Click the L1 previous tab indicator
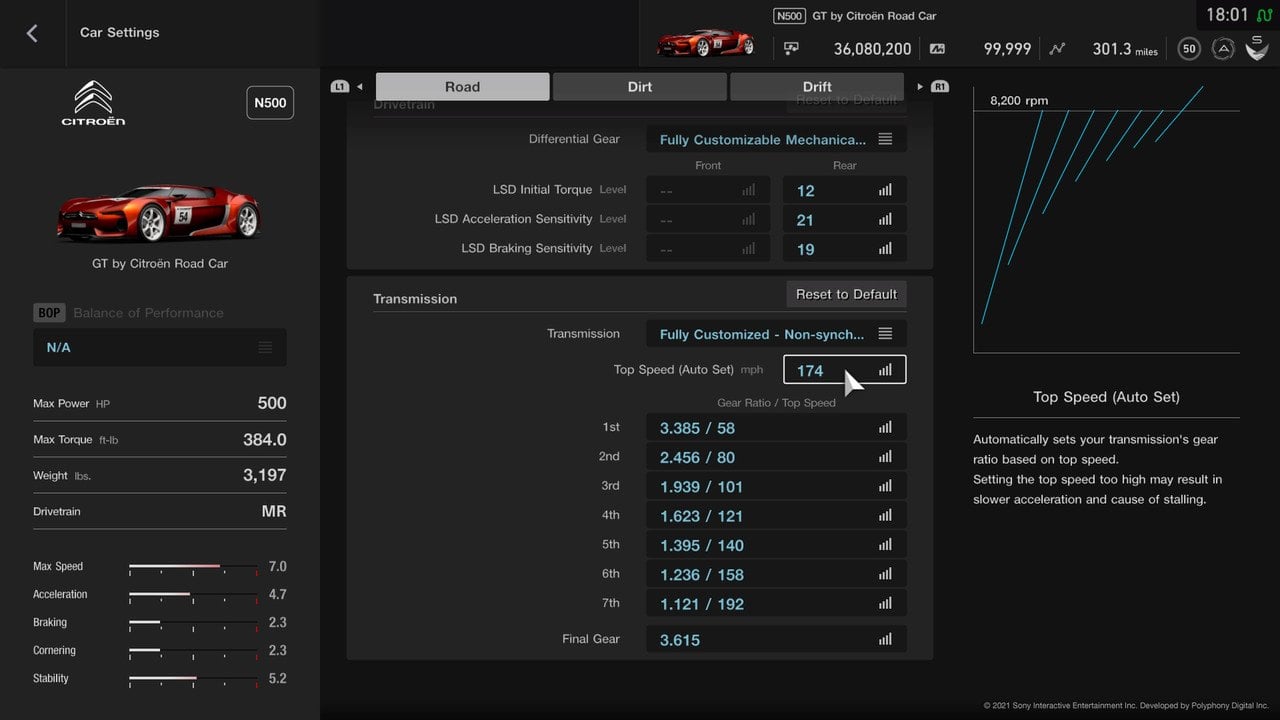Image resolution: width=1280 pixels, height=720 pixels. (340, 87)
